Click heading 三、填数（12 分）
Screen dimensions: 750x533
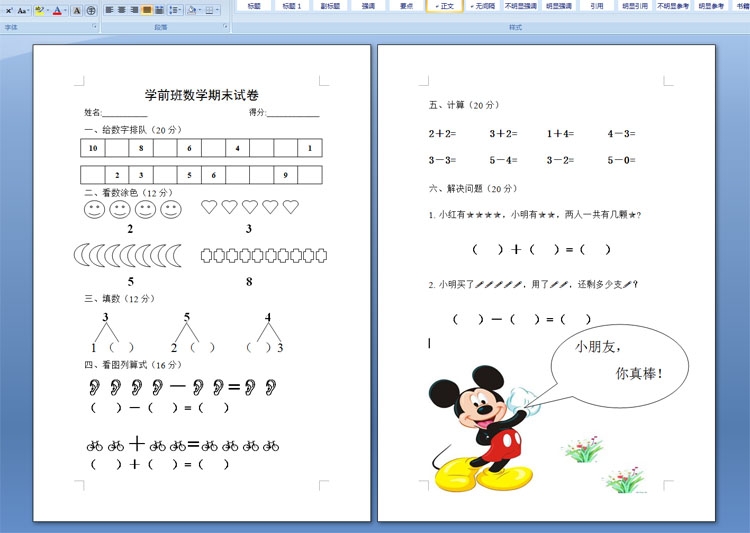120,299
